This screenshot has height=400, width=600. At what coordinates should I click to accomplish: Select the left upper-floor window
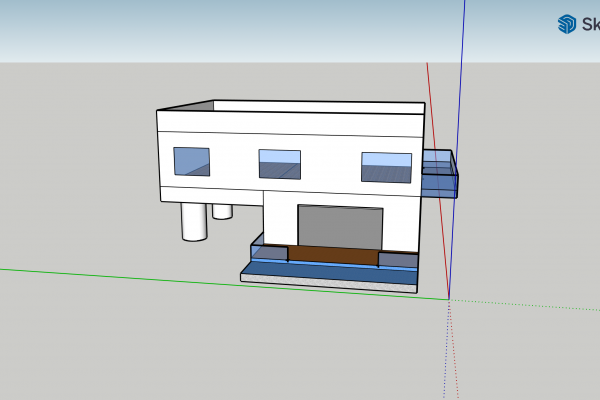tap(191, 162)
